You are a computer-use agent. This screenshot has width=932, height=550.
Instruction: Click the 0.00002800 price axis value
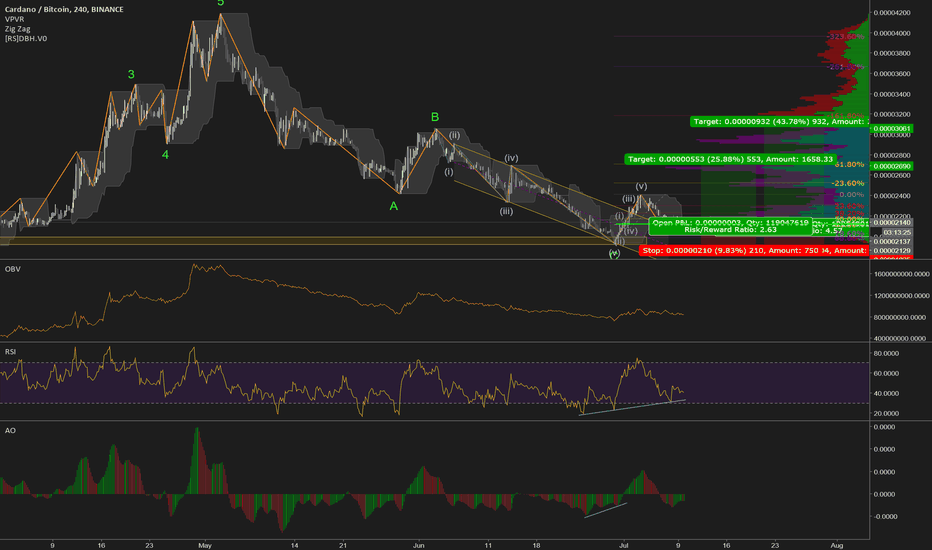click(x=892, y=155)
